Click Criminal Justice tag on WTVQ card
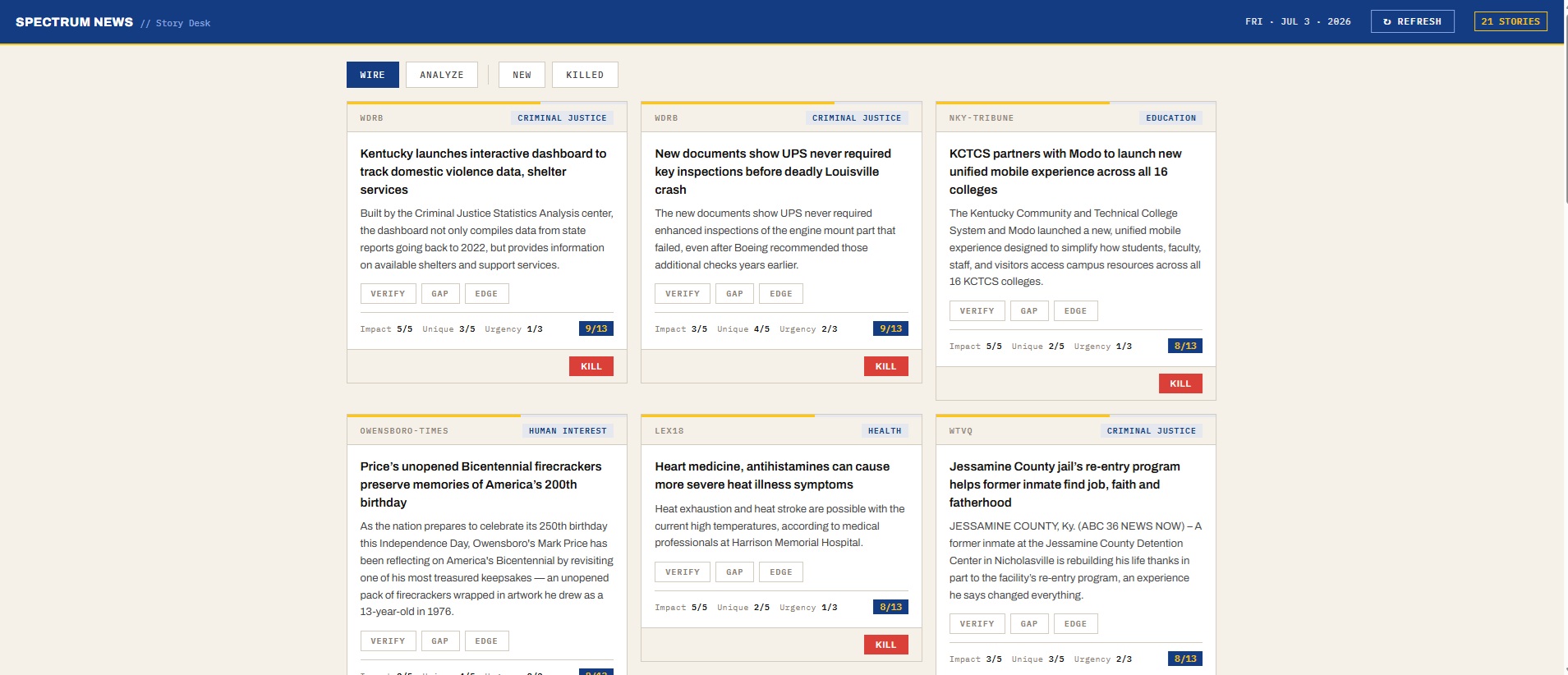This screenshot has height=675, width=1568. coord(1151,431)
